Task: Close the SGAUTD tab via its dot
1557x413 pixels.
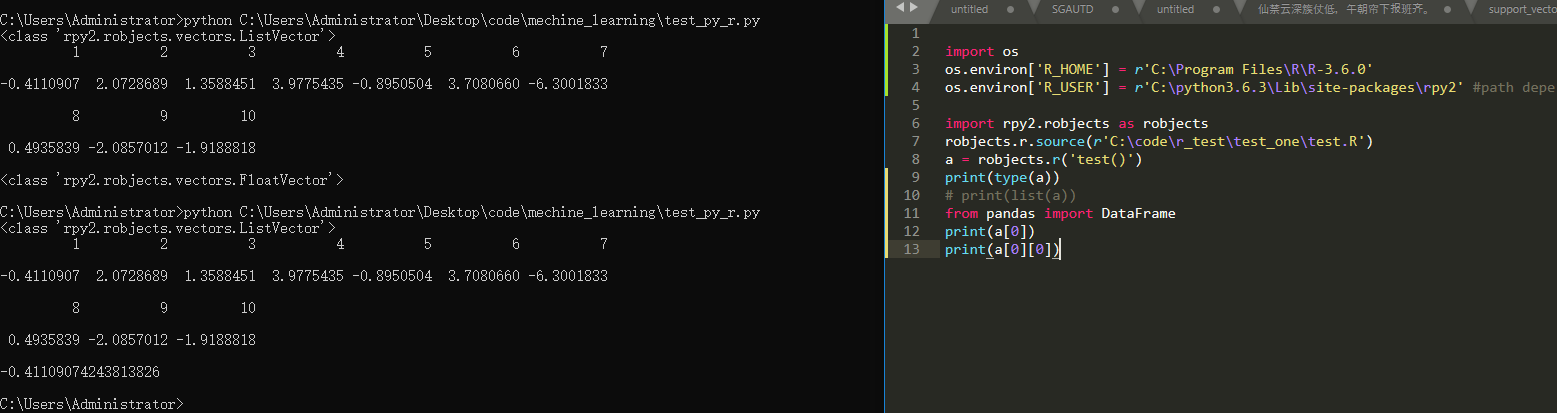Action: point(1113,9)
